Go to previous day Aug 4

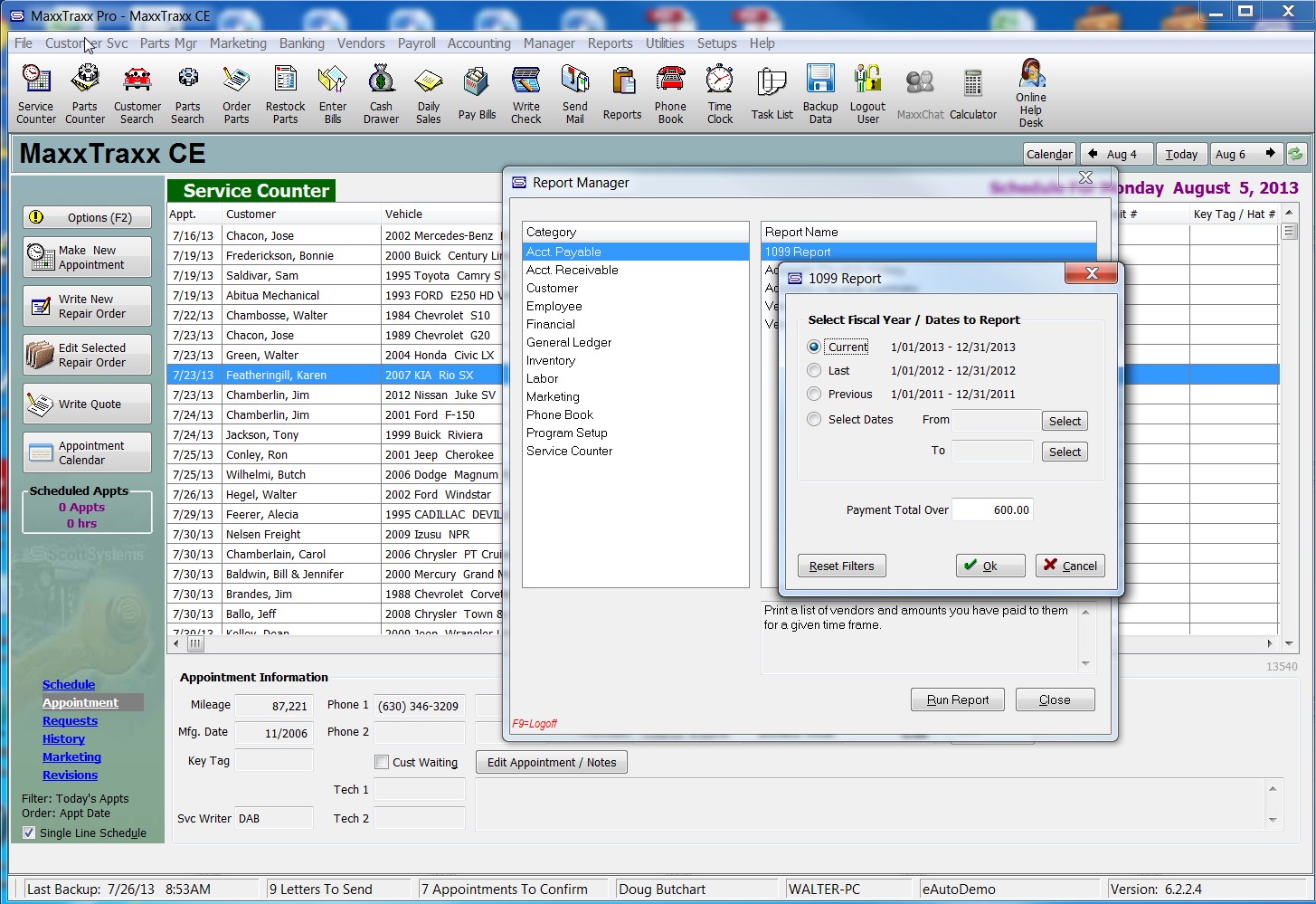(x=1116, y=154)
